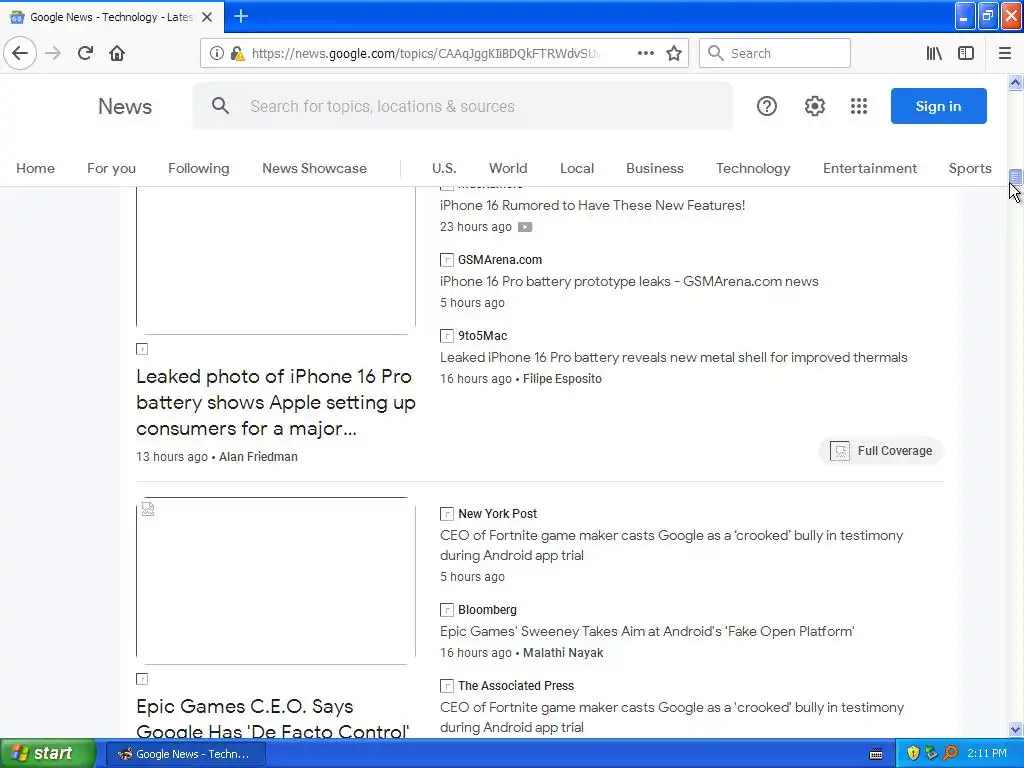Viewport: 1024px width, 768px height.
Task: Click the magnifier icon in News search
Action: 221,106
